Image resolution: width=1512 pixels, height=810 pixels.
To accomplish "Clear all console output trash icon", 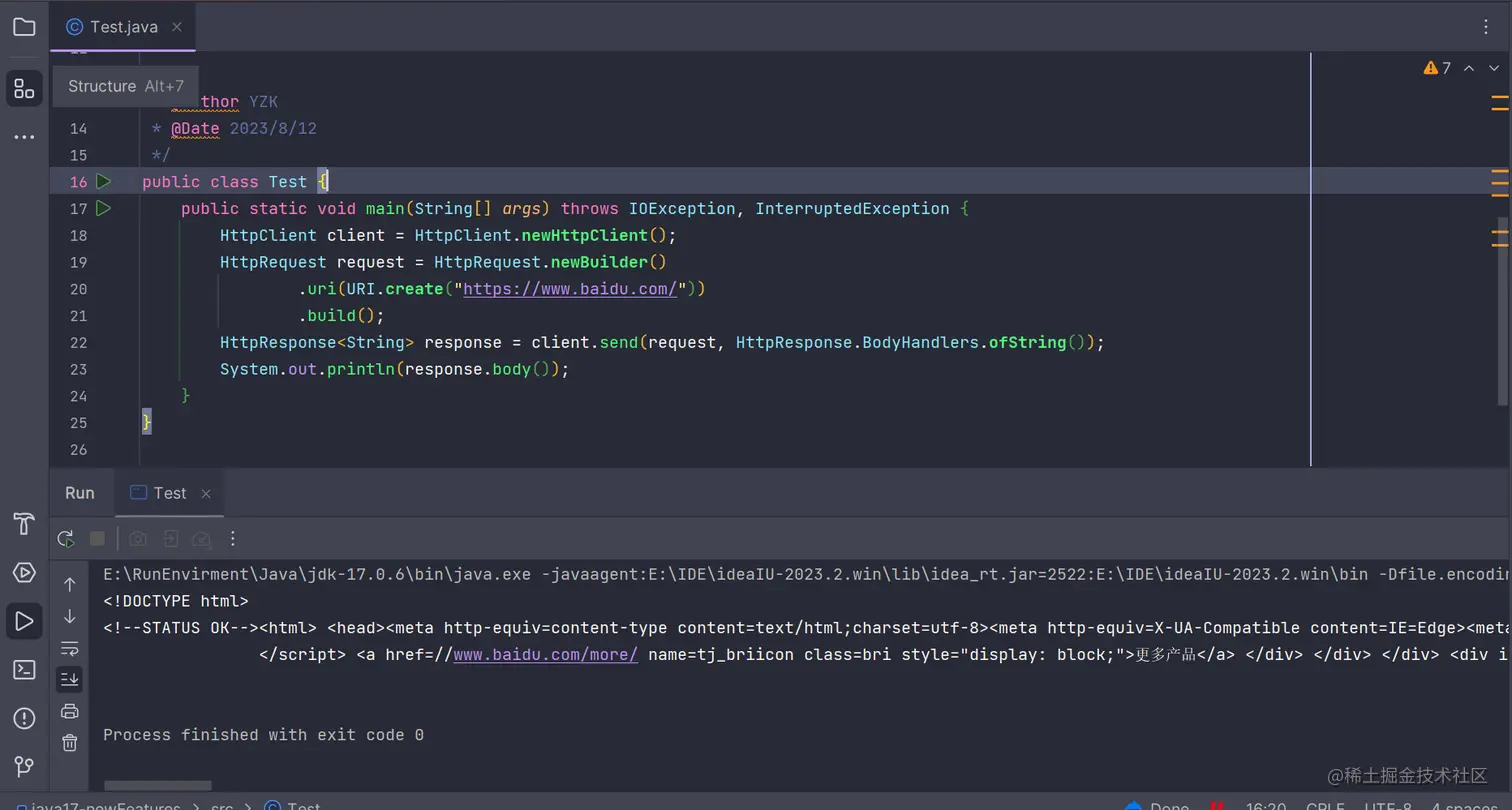I will [x=69, y=742].
